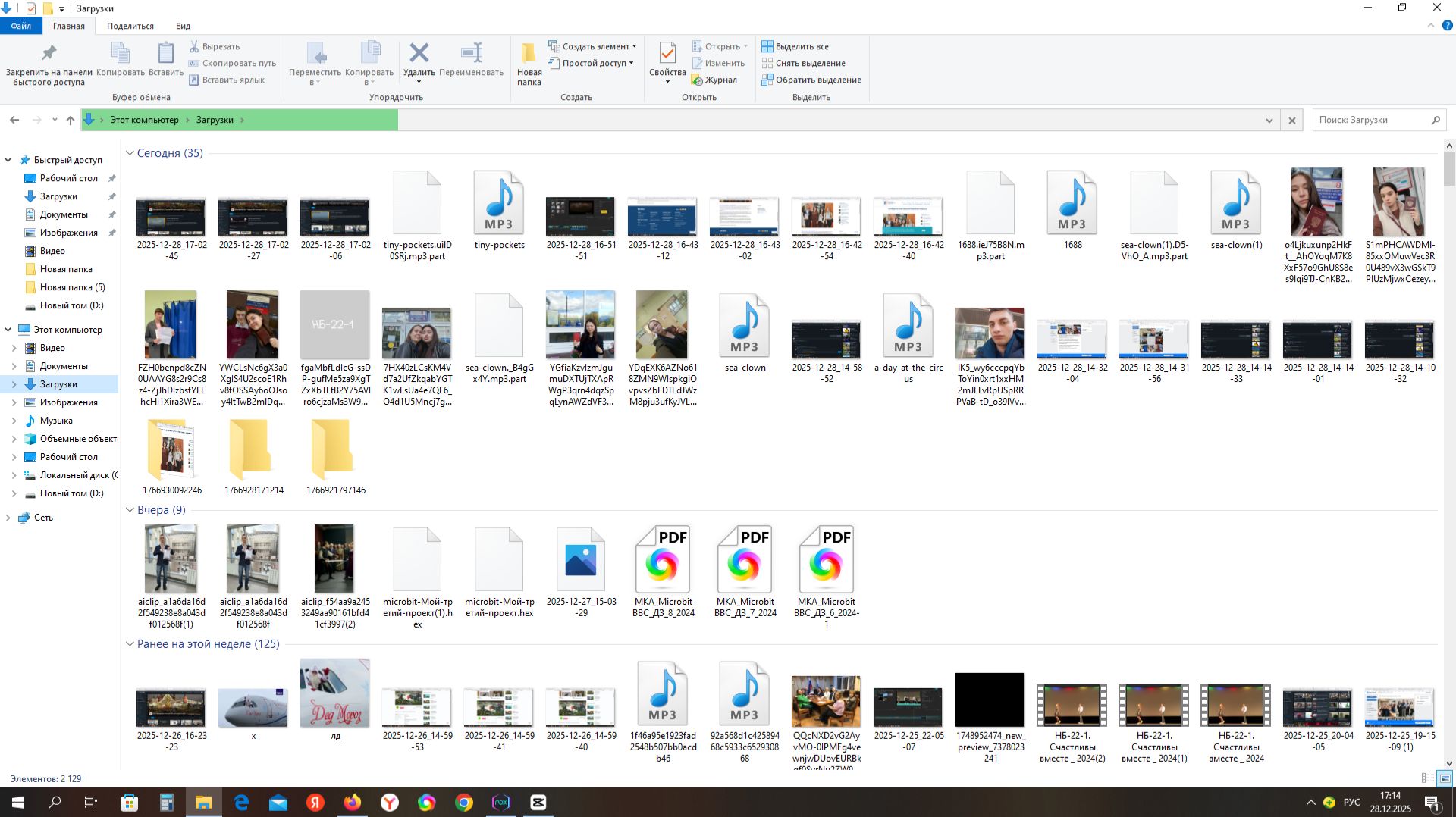Viewport: 1456px width, 817px height.
Task: Collapse the Вчера (9) group
Action: [x=130, y=510]
